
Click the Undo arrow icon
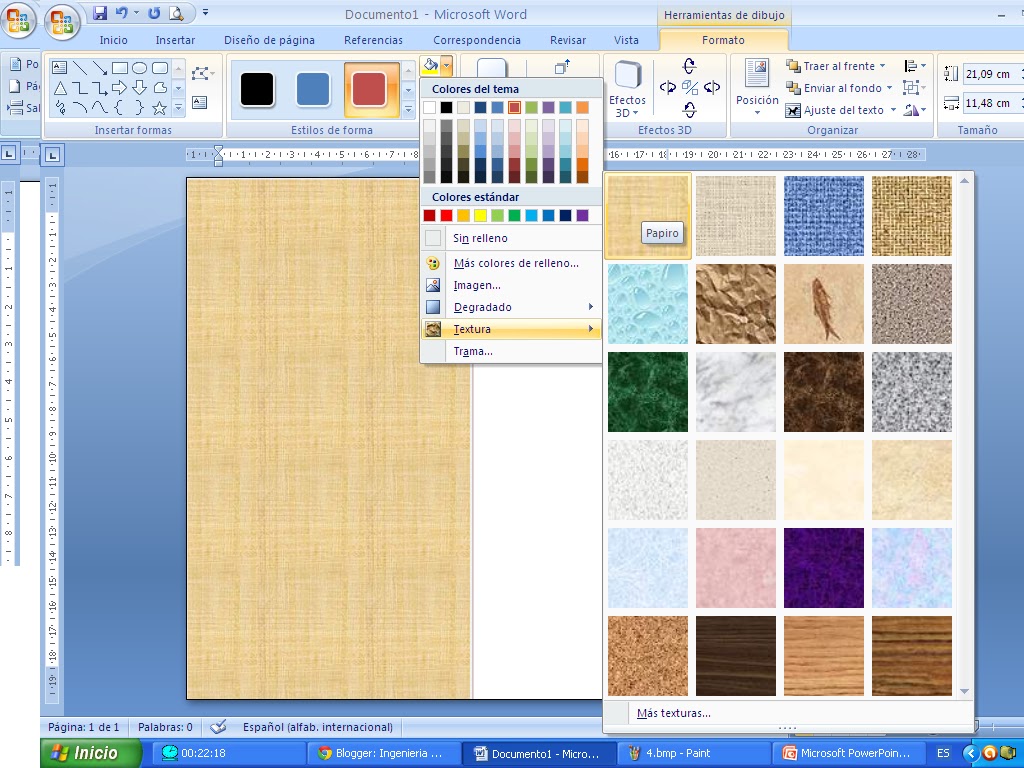click(121, 13)
